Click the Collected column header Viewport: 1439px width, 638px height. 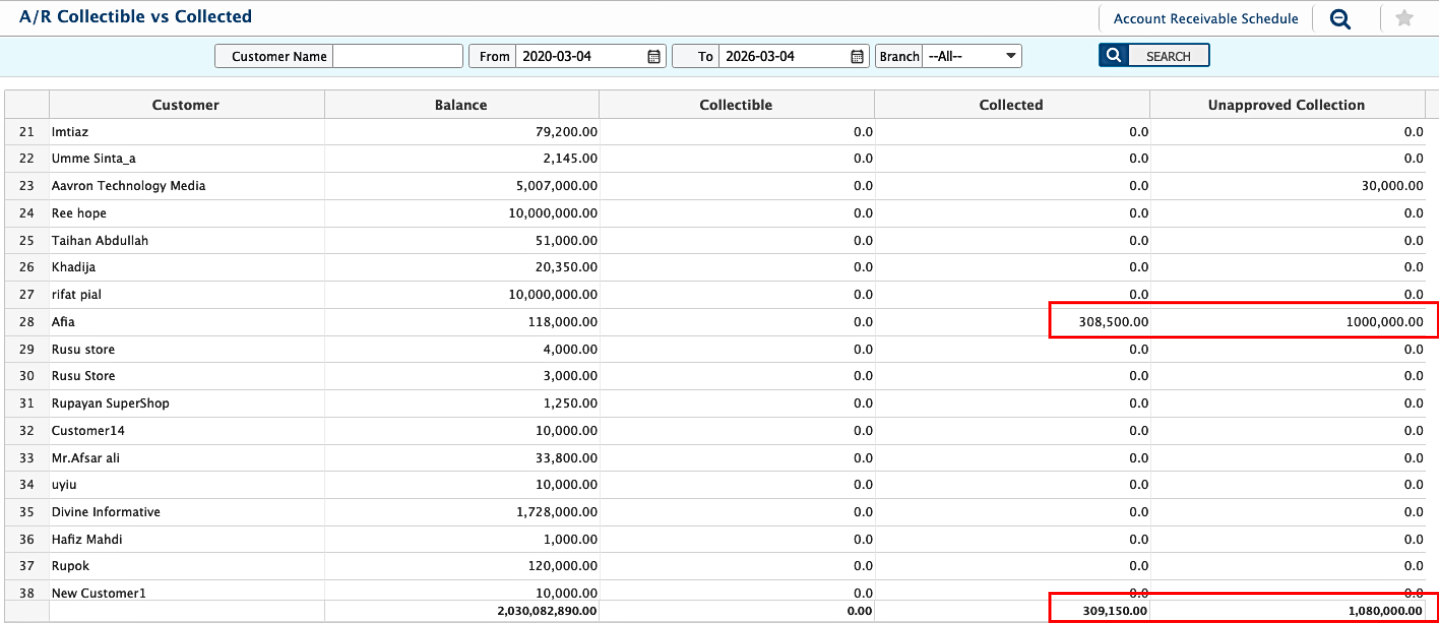(x=1011, y=105)
